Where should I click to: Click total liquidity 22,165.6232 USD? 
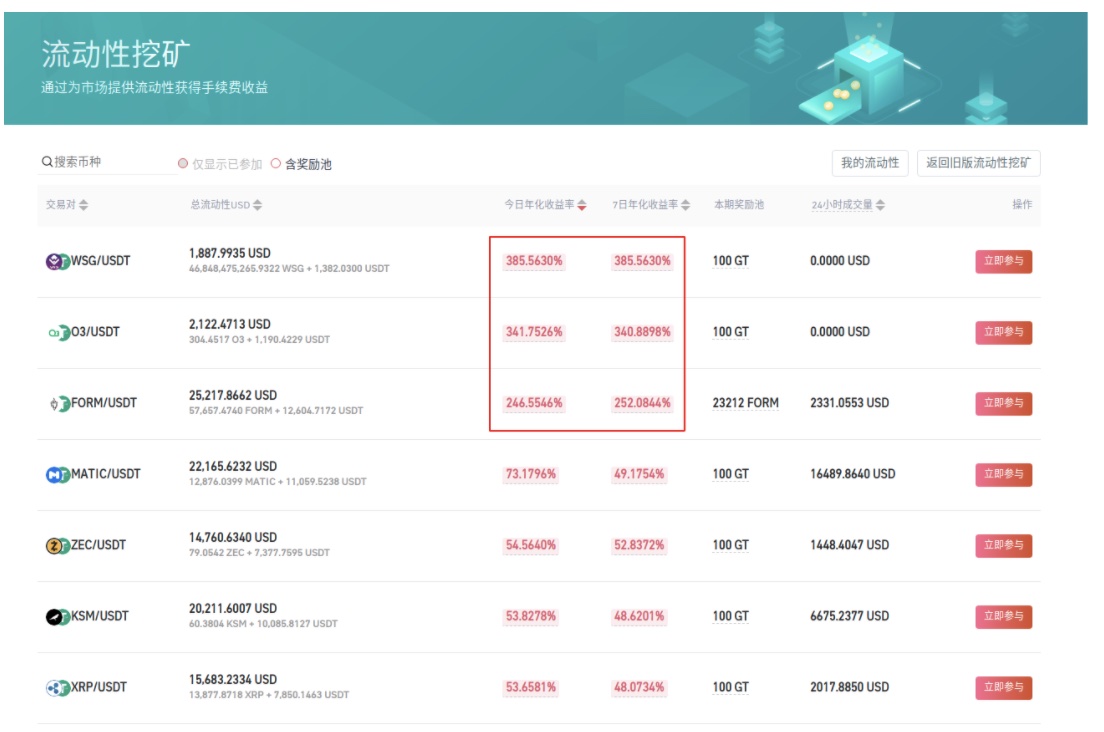pyautogui.click(x=233, y=467)
